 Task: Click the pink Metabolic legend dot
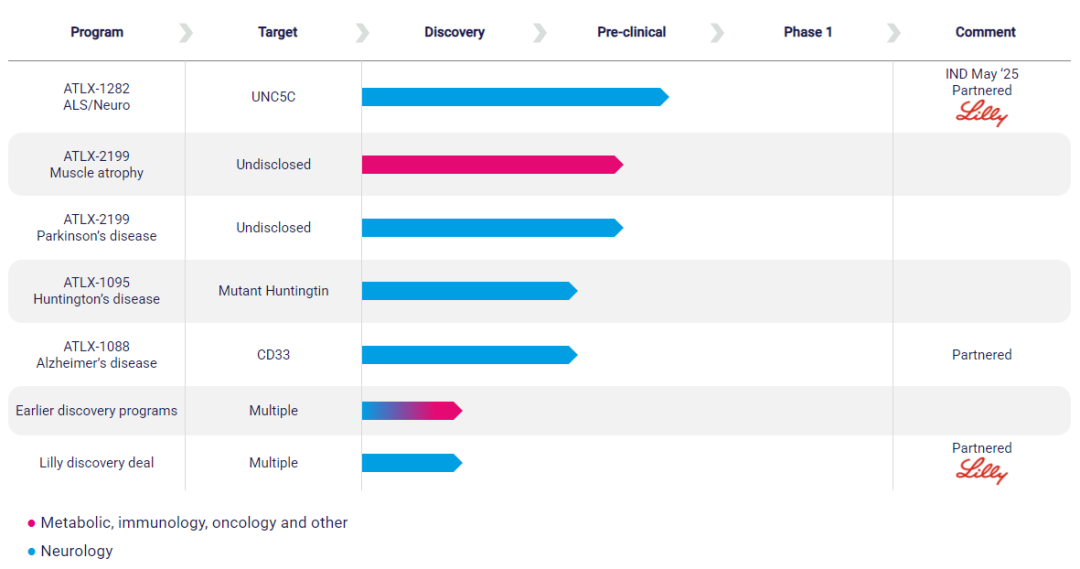(x=31, y=523)
